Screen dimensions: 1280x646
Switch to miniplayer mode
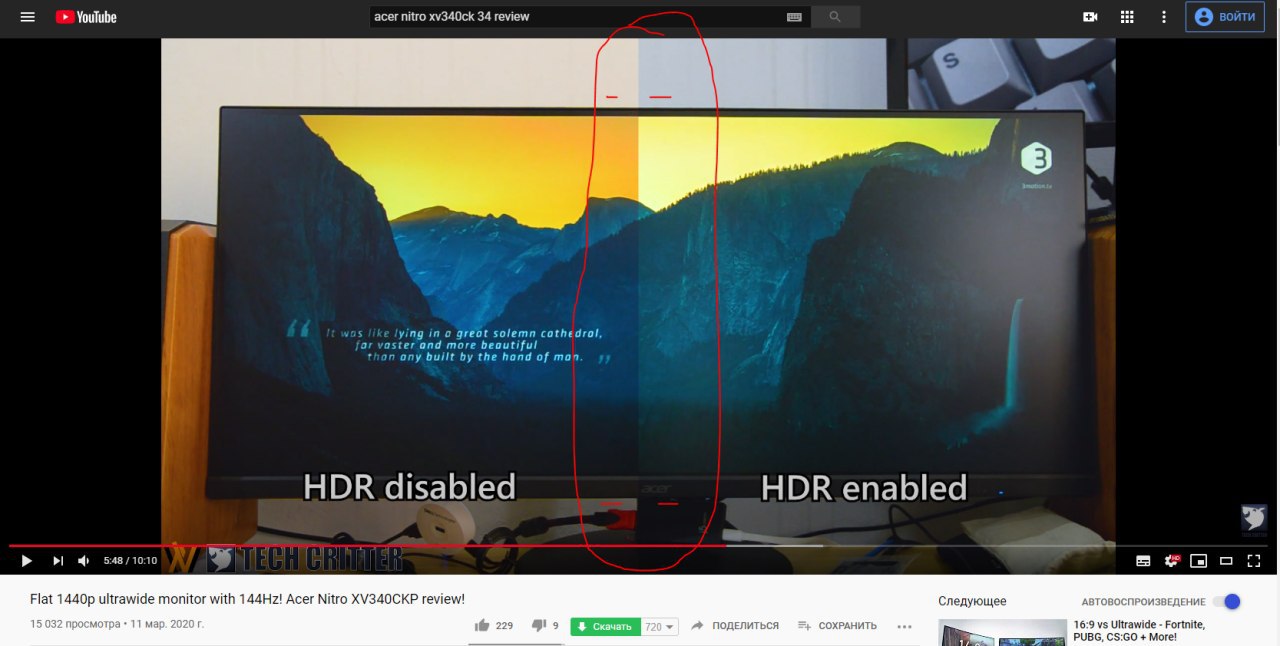pos(1198,561)
